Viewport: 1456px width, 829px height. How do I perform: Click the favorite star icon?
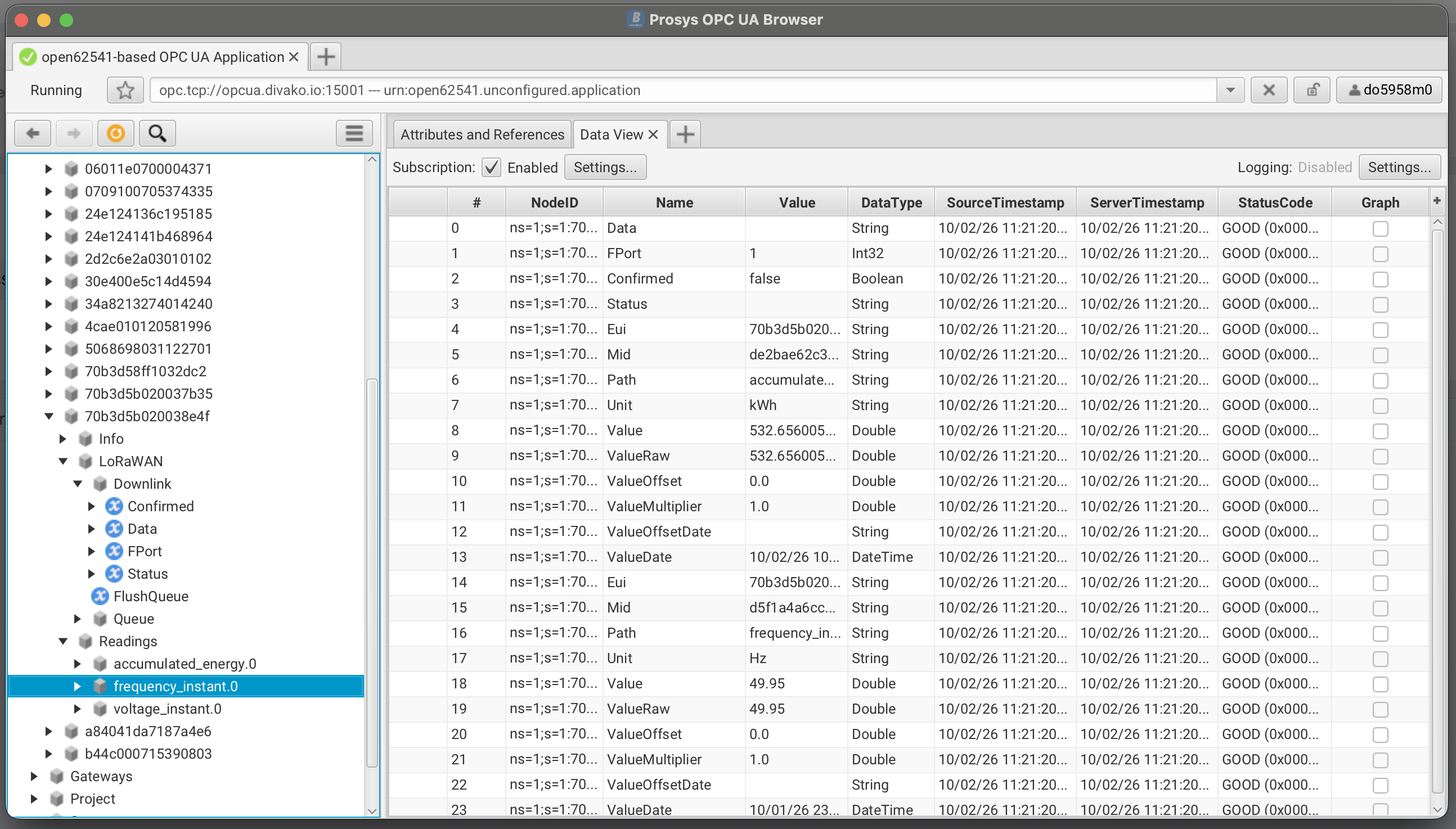click(x=125, y=90)
